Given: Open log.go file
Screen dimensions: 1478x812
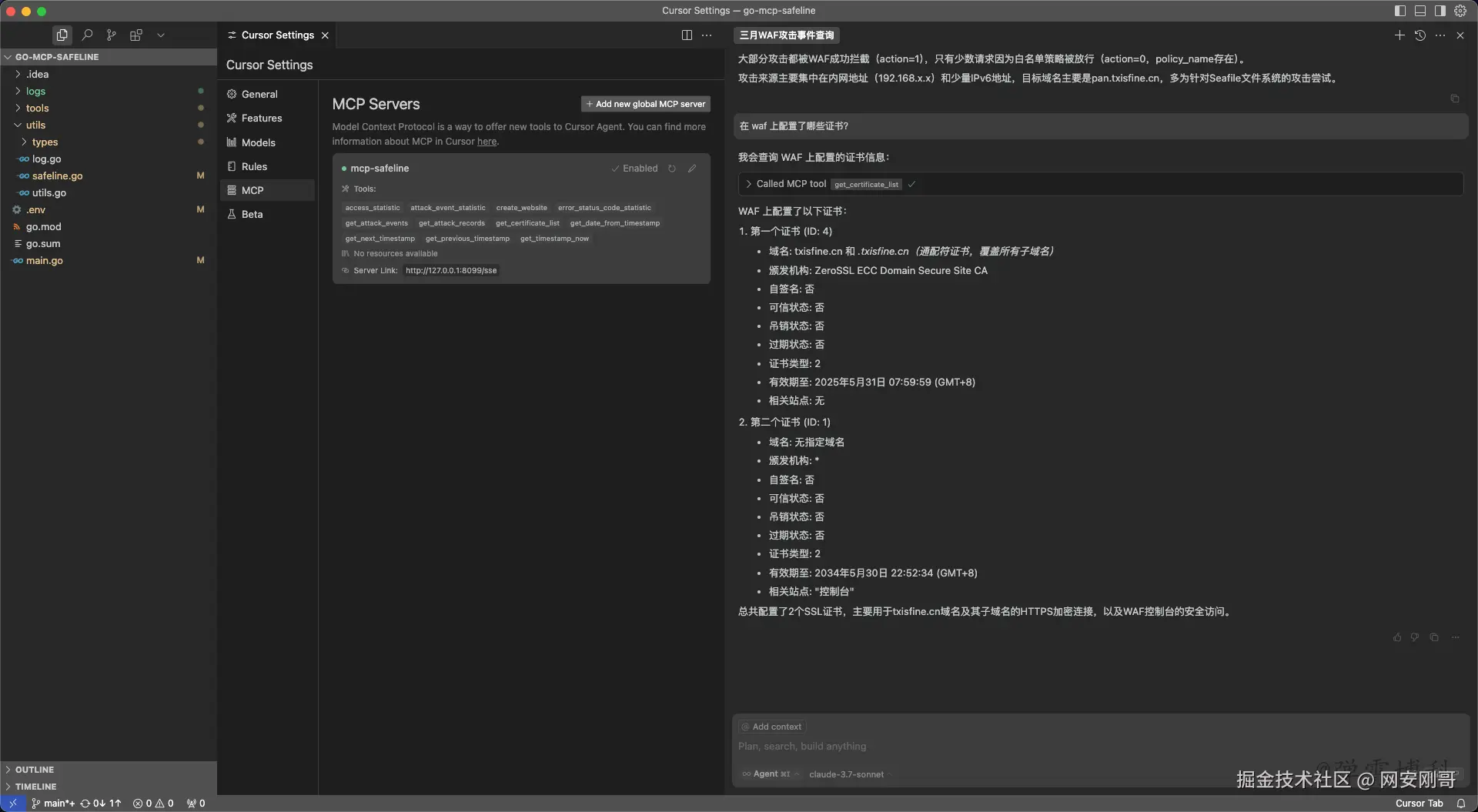Looking at the screenshot, I should [x=109, y=159].
